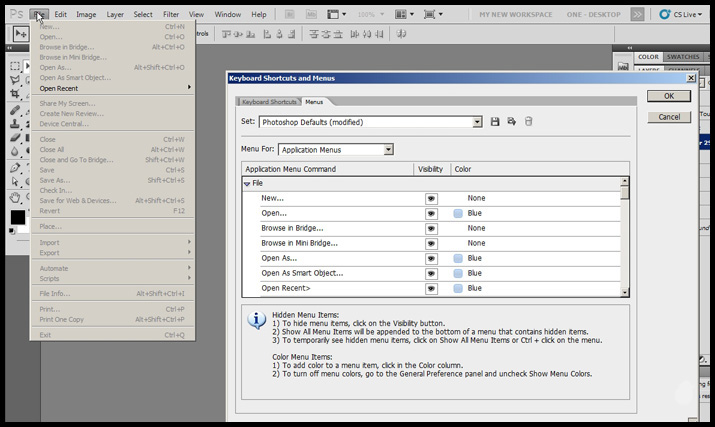Create new set from current shortcuts icon
Viewport: 715px width, 427px height.
click(x=511, y=122)
